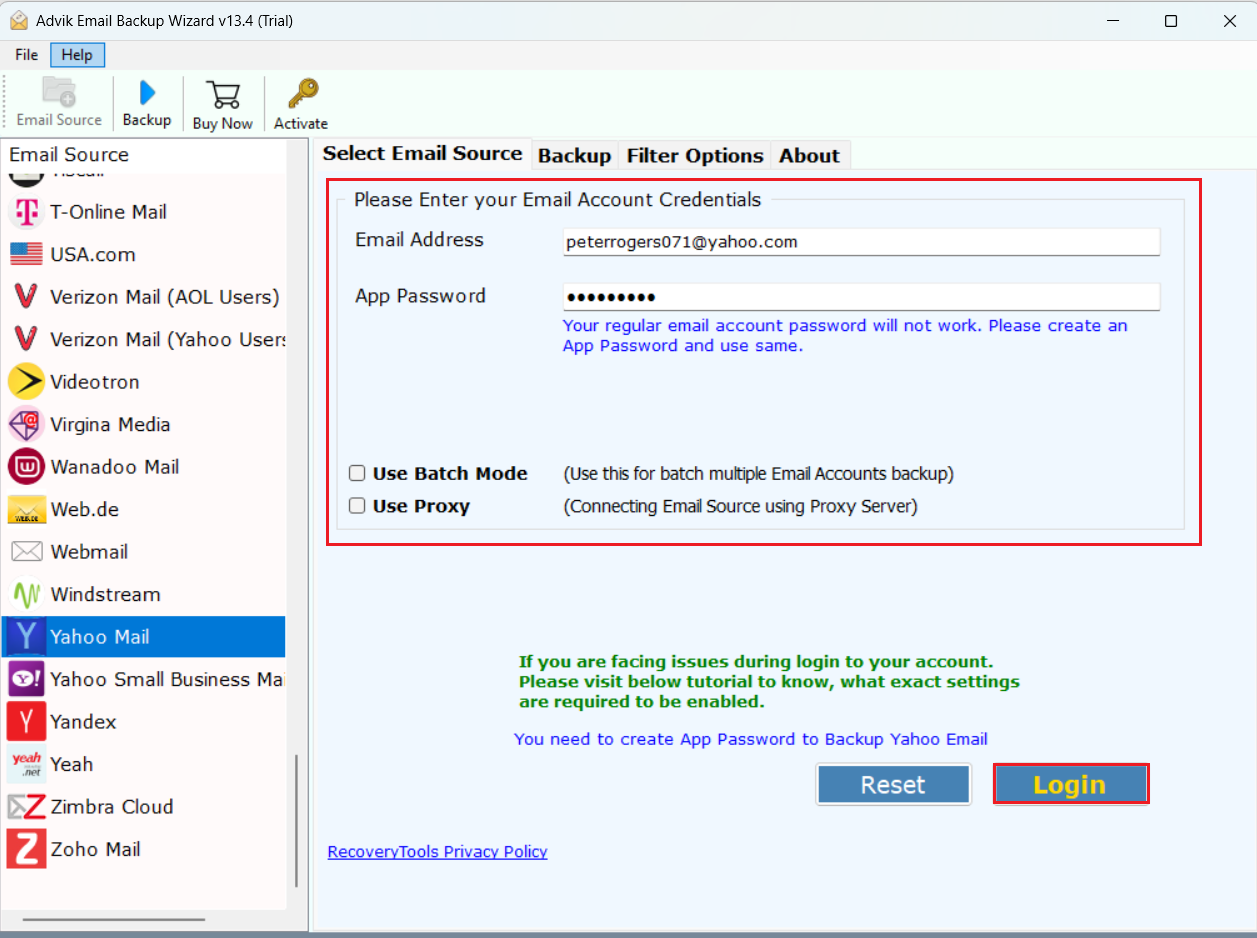Screen dimensions: 1257x938
Task: Enable the Use Batch Mode checkbox
Action: point(357,474)
